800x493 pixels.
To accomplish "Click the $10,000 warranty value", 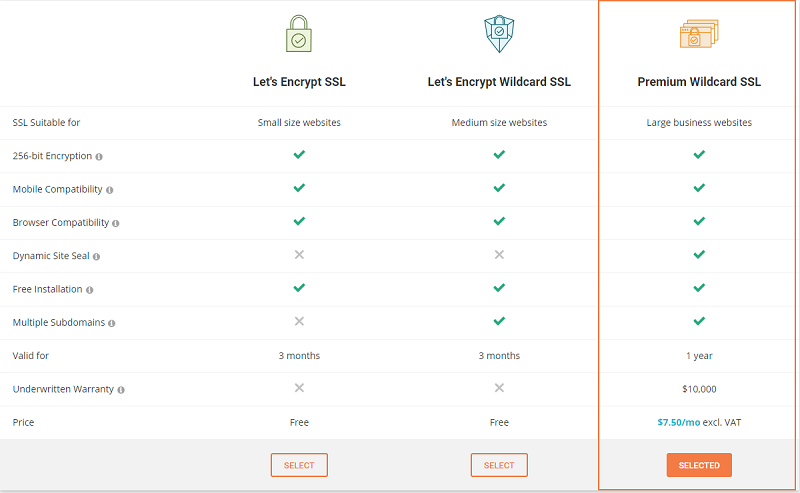I will (x=699, y=389).
